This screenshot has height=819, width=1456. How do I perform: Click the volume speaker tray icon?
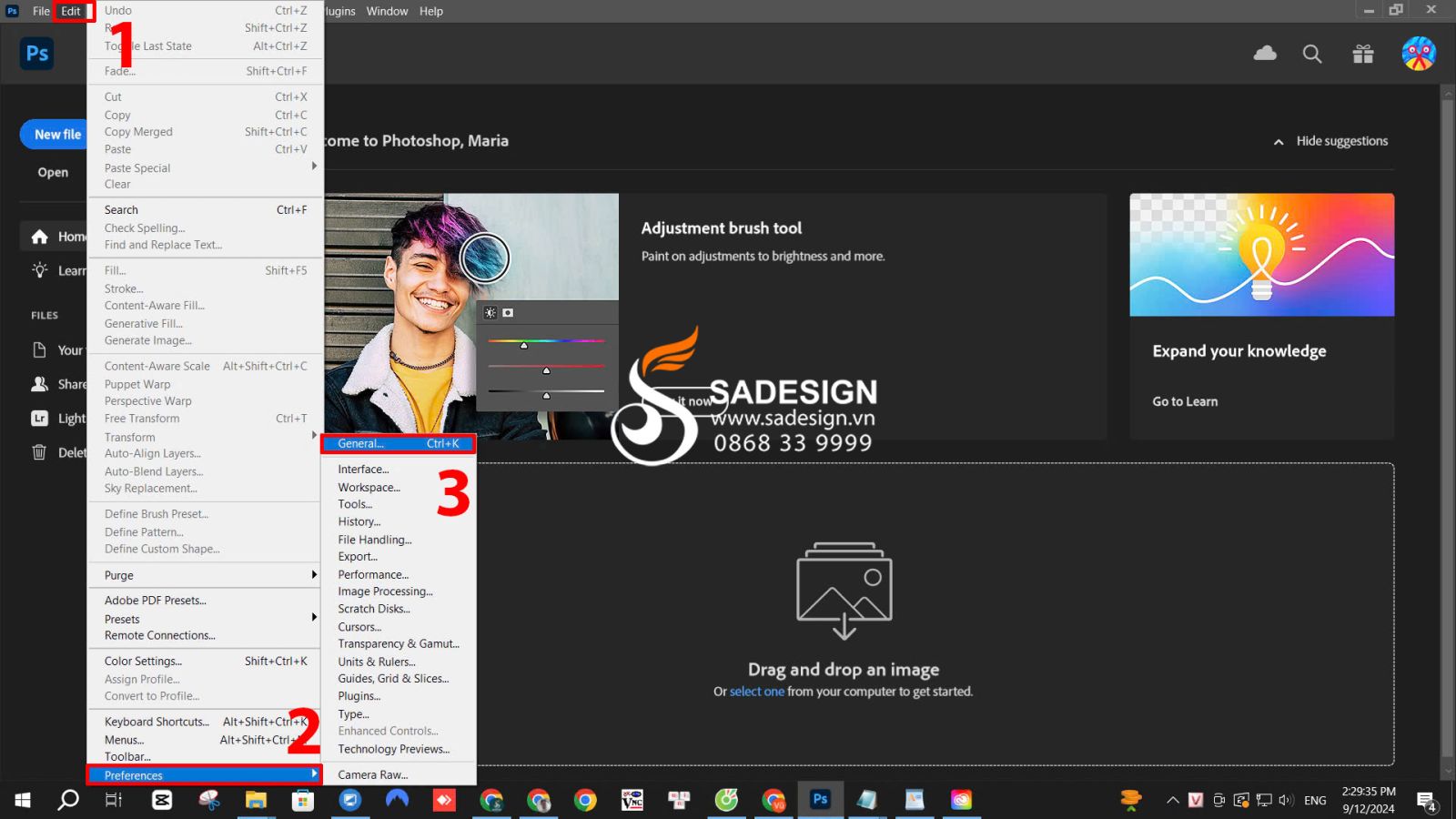(x=1286, y=800)
